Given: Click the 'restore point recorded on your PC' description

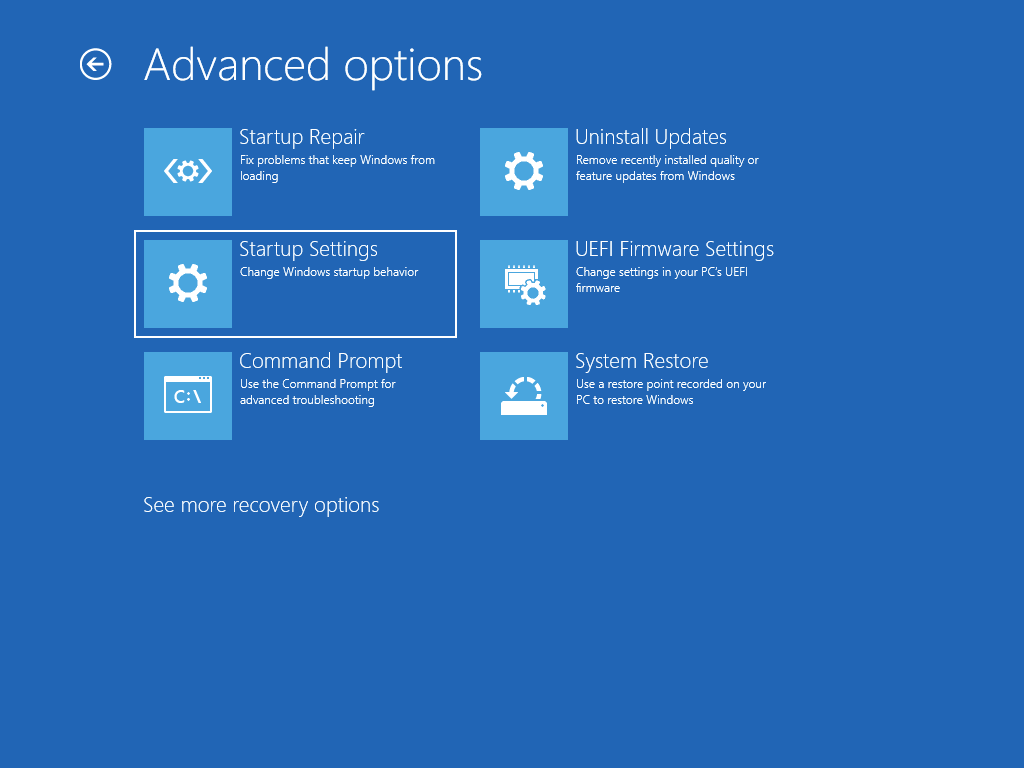Looking at the screenshot, I should [669, 392].
